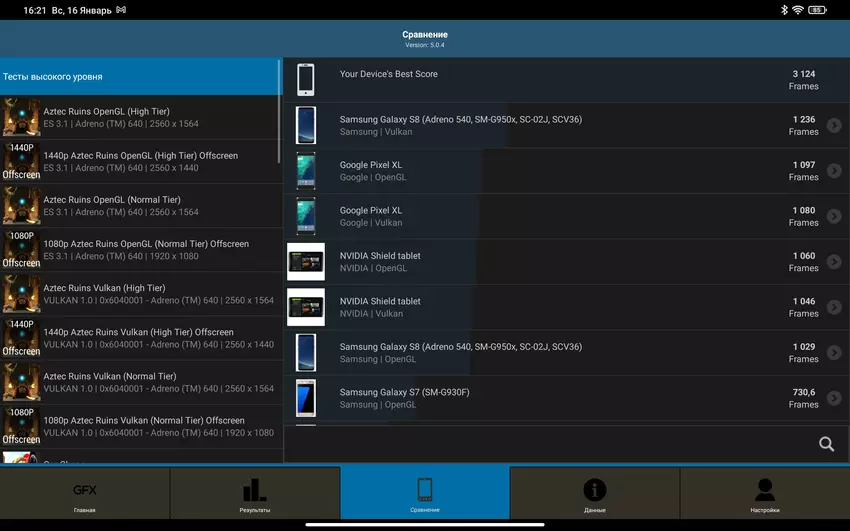
Task: Select 1440p Aztec Ruins Vulkan Offscreen test
Action: [140, 338]
